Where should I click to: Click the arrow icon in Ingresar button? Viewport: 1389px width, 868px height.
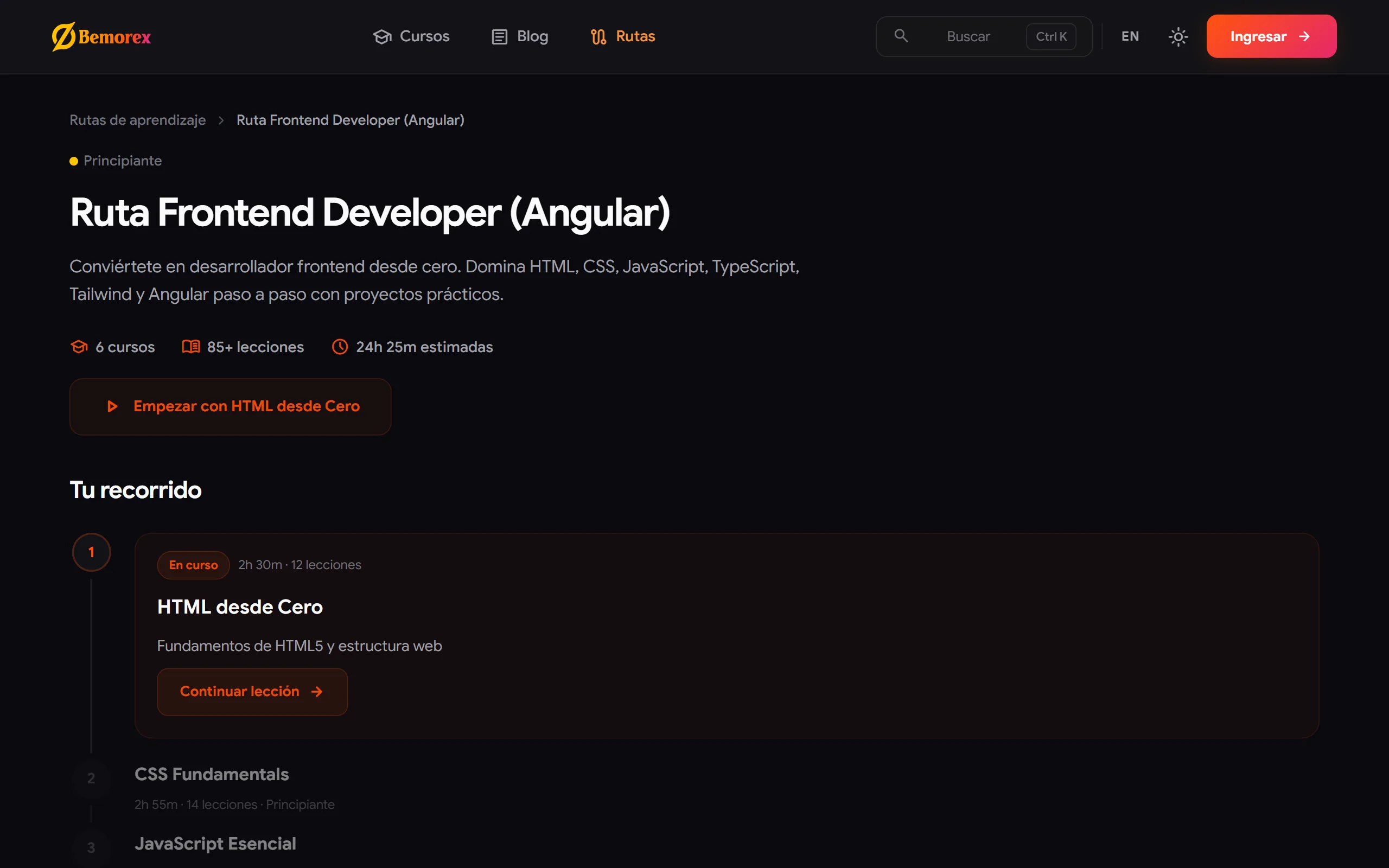point(1304,36)
